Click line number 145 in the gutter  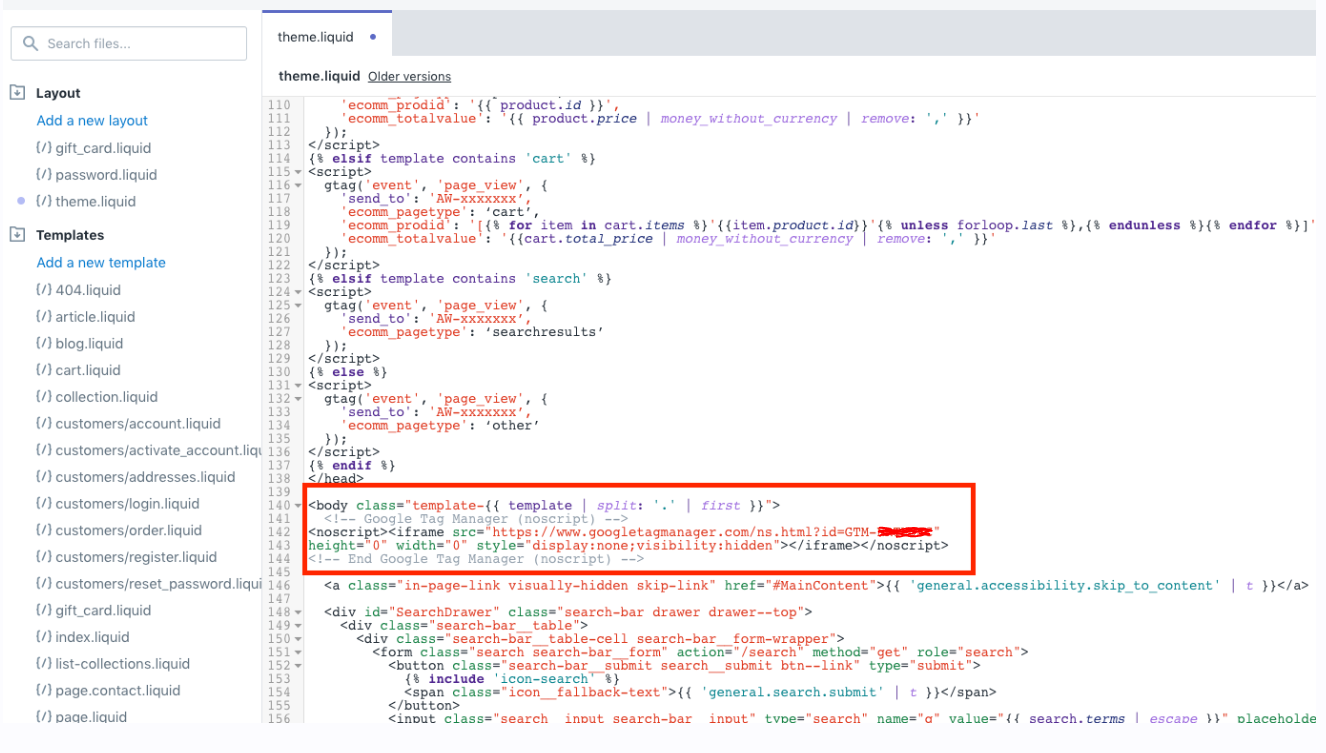tap(279, 572)
